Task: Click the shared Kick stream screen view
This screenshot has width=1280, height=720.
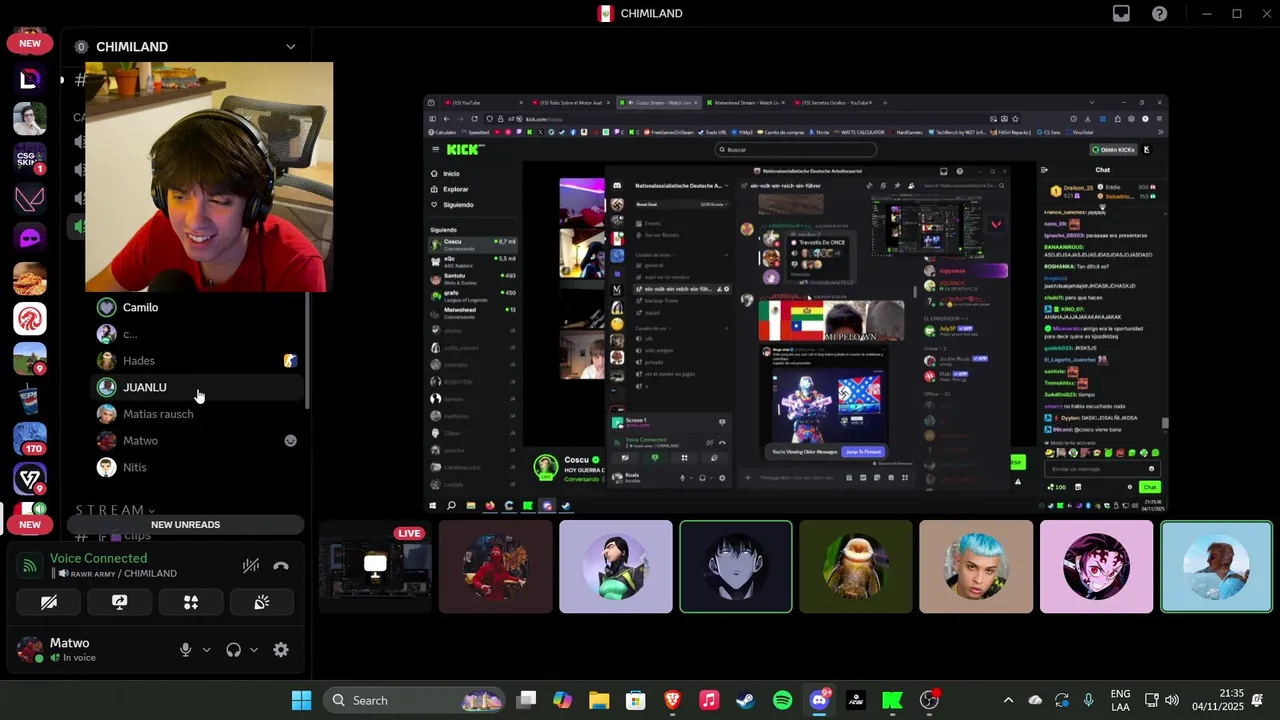Action: 796,304
